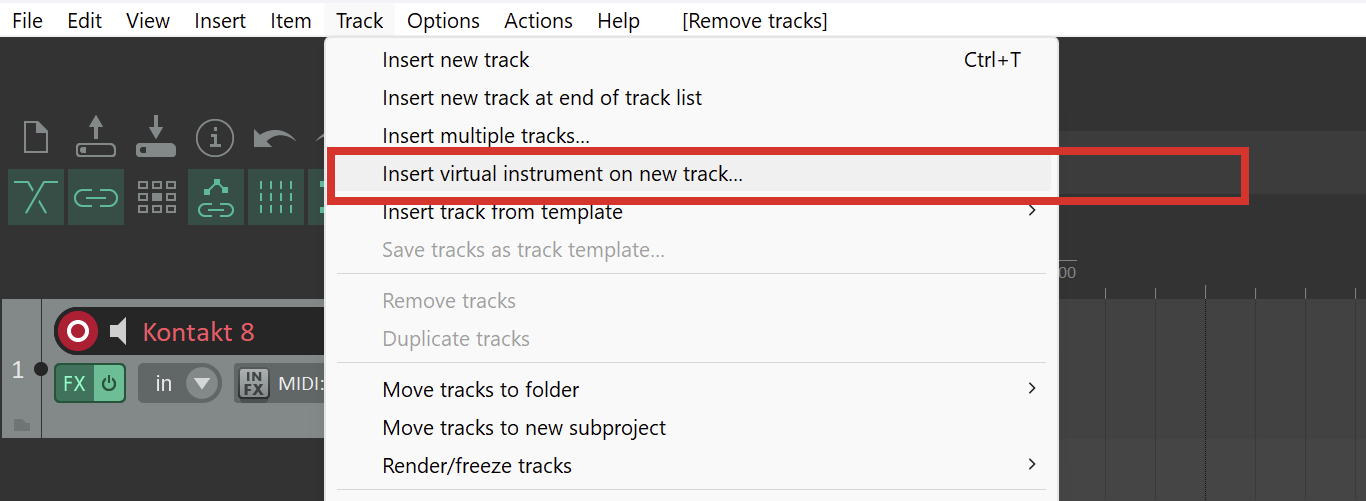Image resolution: width=1366 pixels, height=501 pixels.
Task: Expand the Render/freeze tracks submenu
Action: [x=1032, y=465]
